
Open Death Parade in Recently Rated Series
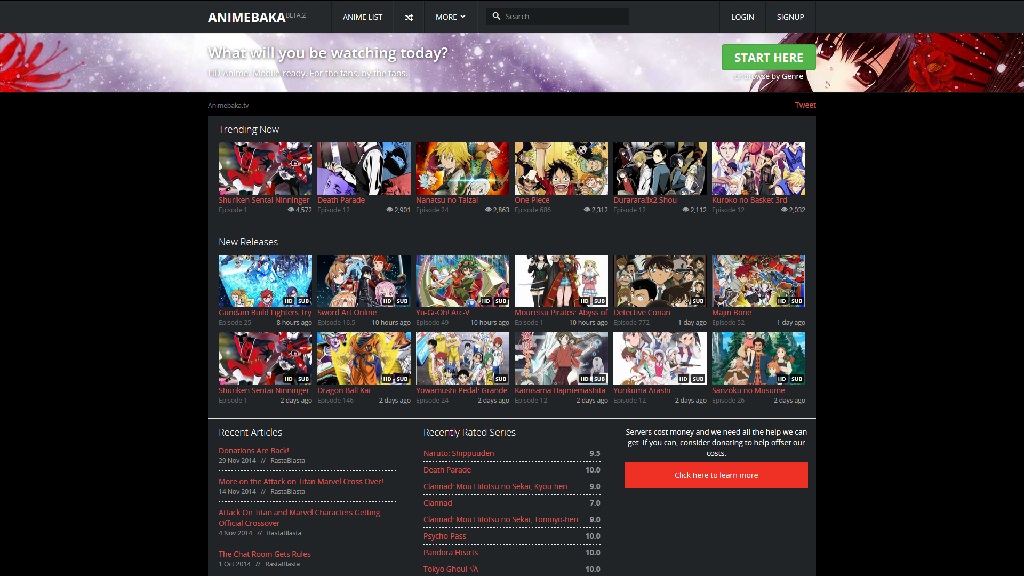tap(447, 470)
